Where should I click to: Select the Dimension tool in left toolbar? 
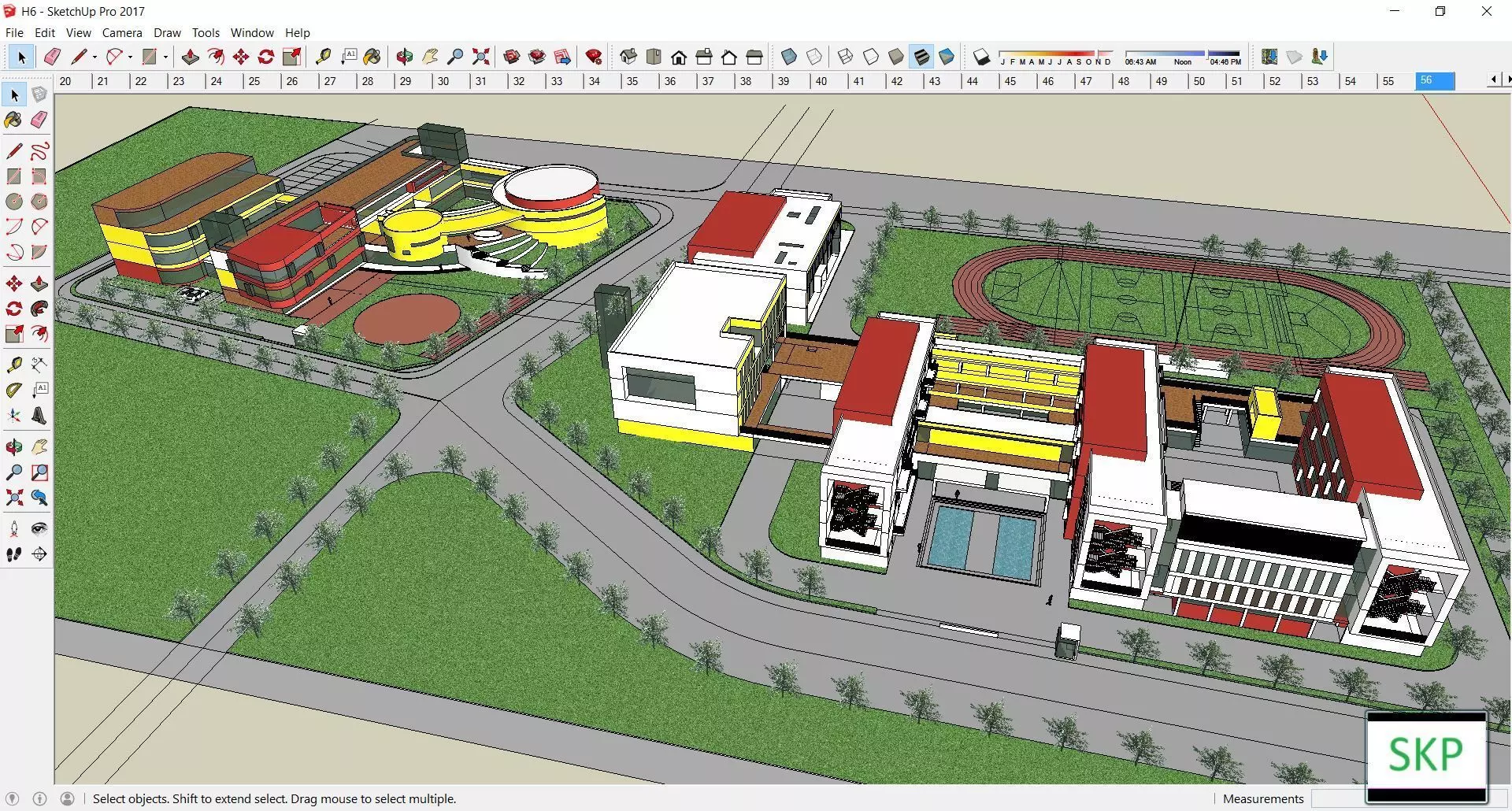(39, 365)
